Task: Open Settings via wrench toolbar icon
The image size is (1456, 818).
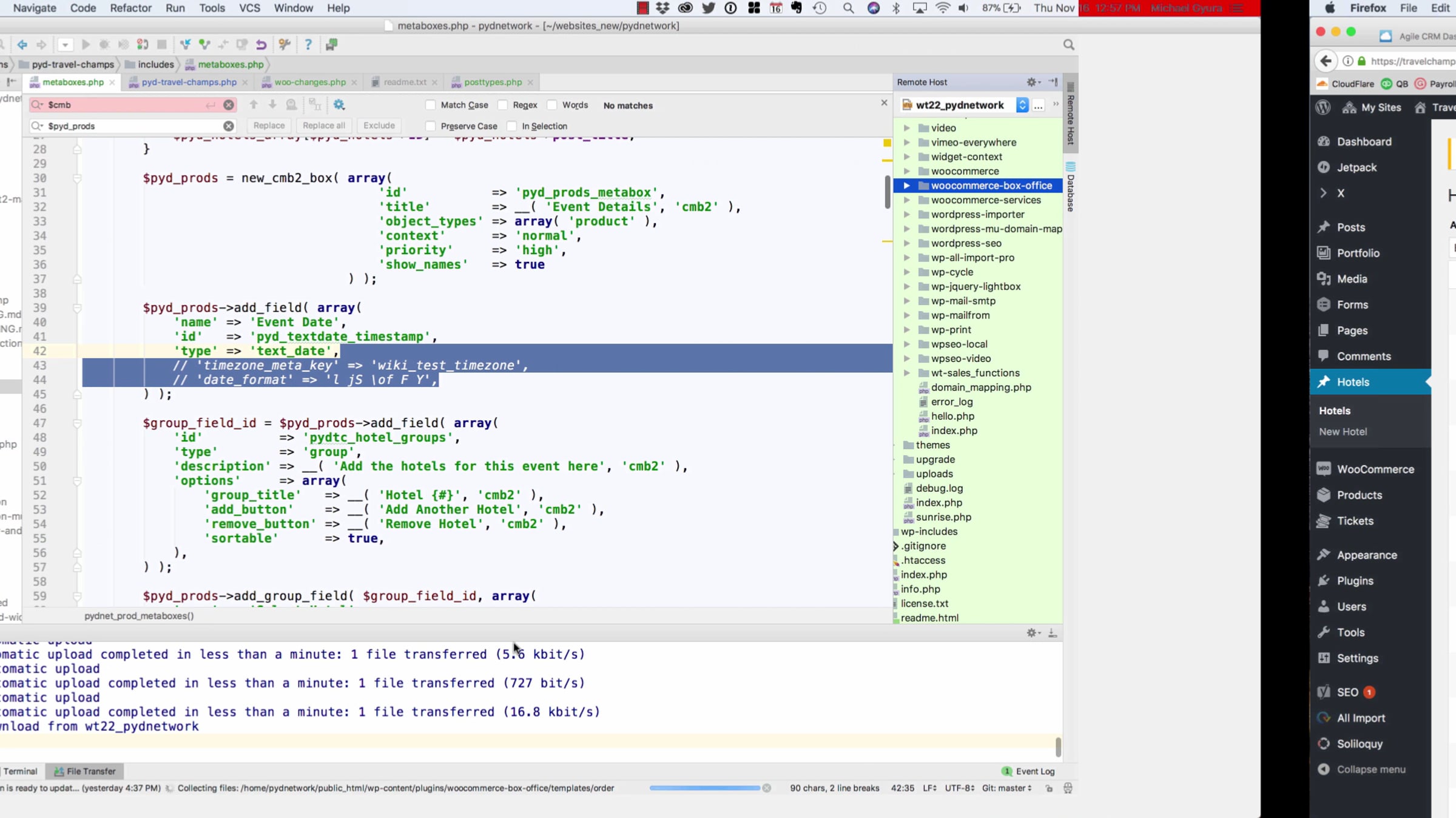Action: click(284, 45)
